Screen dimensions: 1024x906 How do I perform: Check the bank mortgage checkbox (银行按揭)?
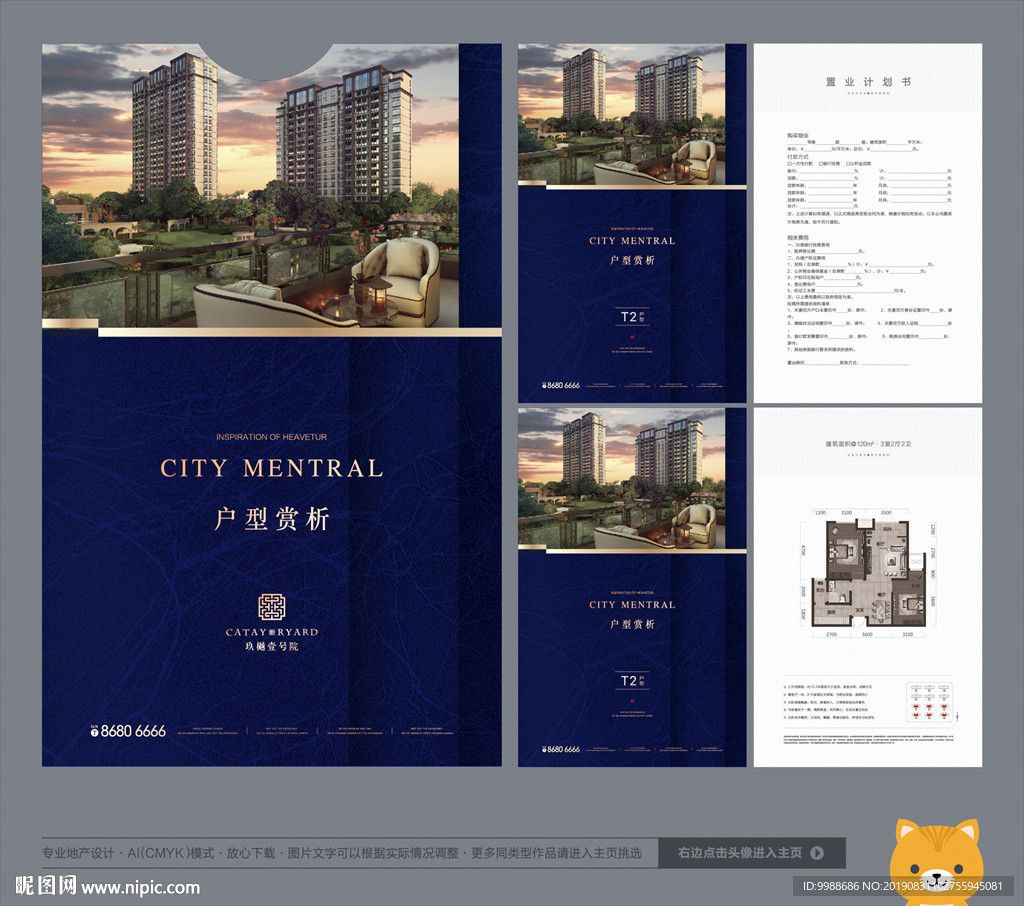(819, 163)
